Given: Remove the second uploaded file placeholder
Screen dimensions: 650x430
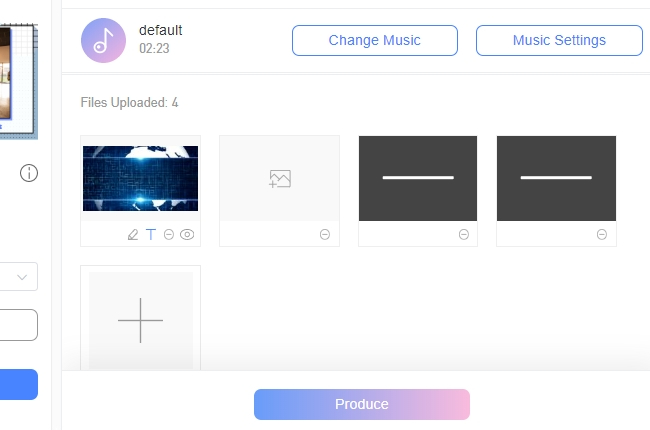Looking at the screenshot, I should pos(325,234).
